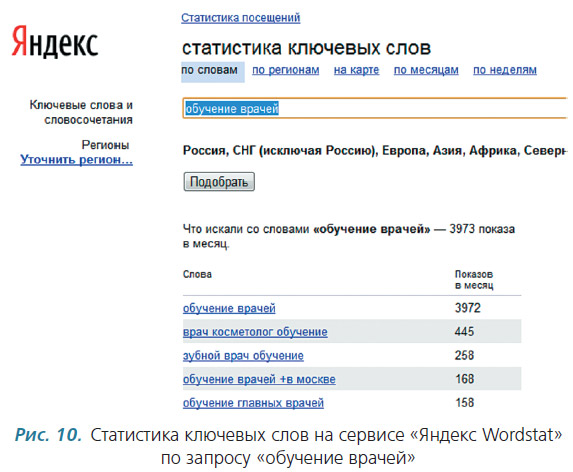Click the Показов в месяц column header

click(474, 279)
